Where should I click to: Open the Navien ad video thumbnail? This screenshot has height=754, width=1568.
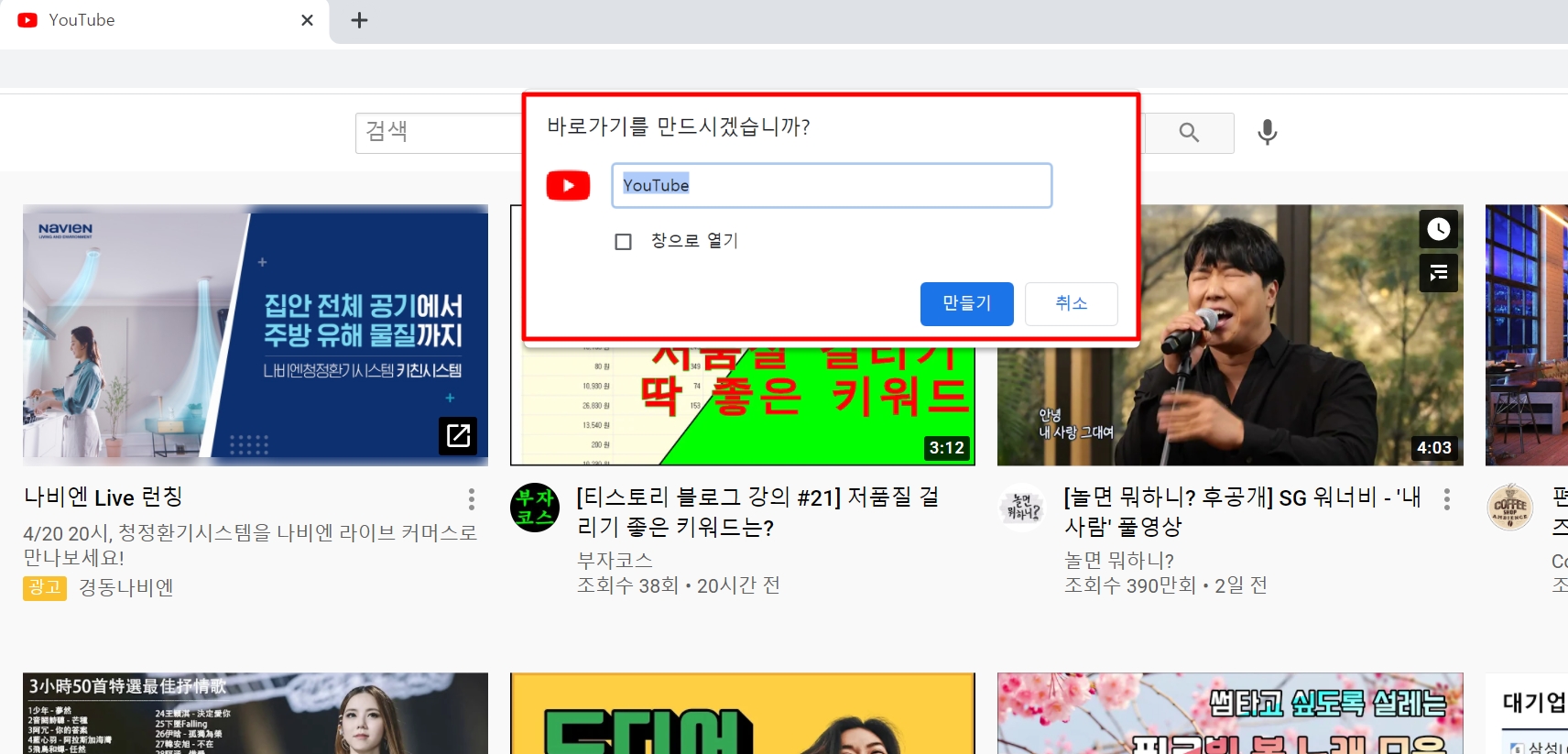tap(256, 335)
